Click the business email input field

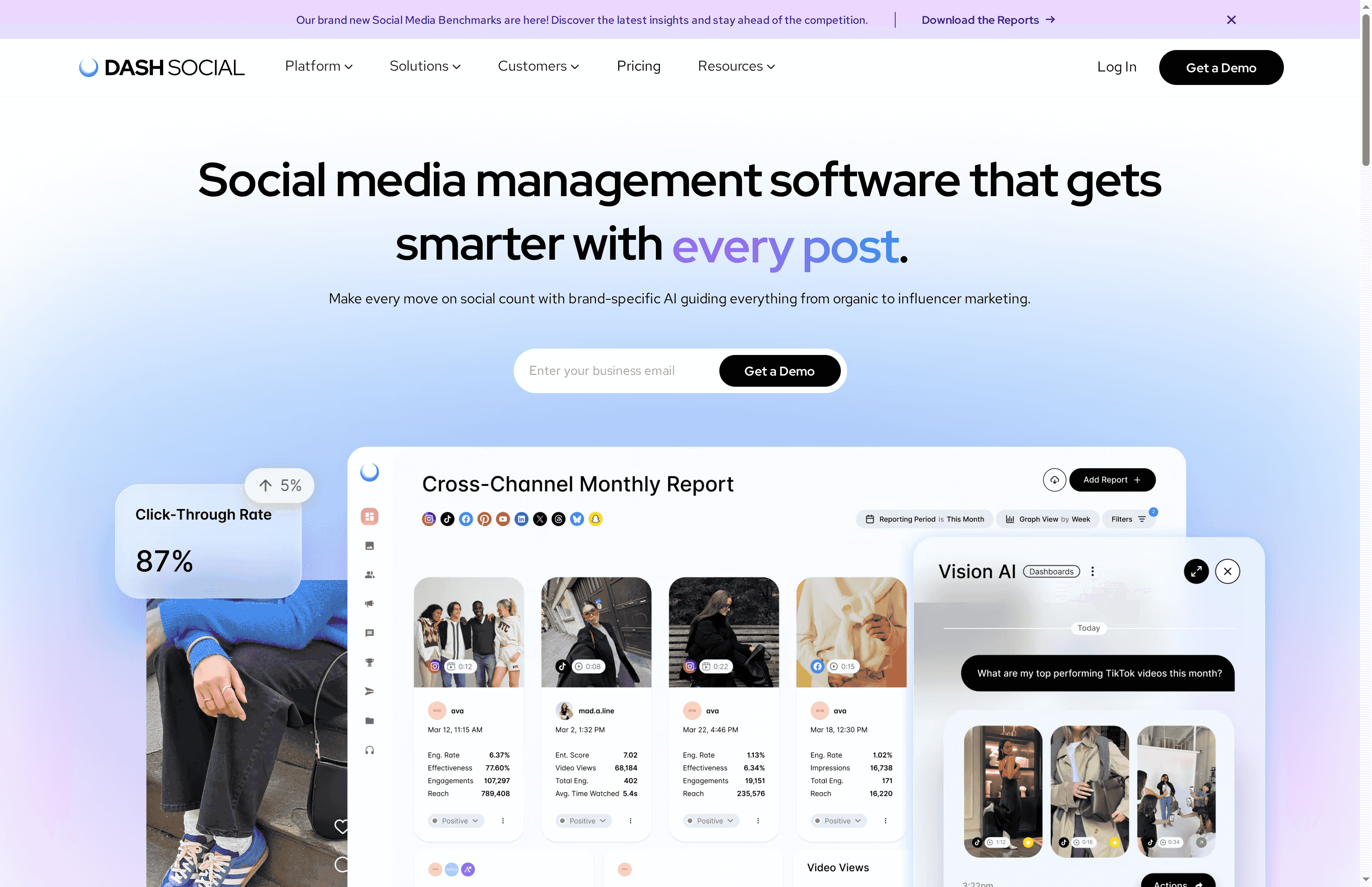click(x=616, y=371)
